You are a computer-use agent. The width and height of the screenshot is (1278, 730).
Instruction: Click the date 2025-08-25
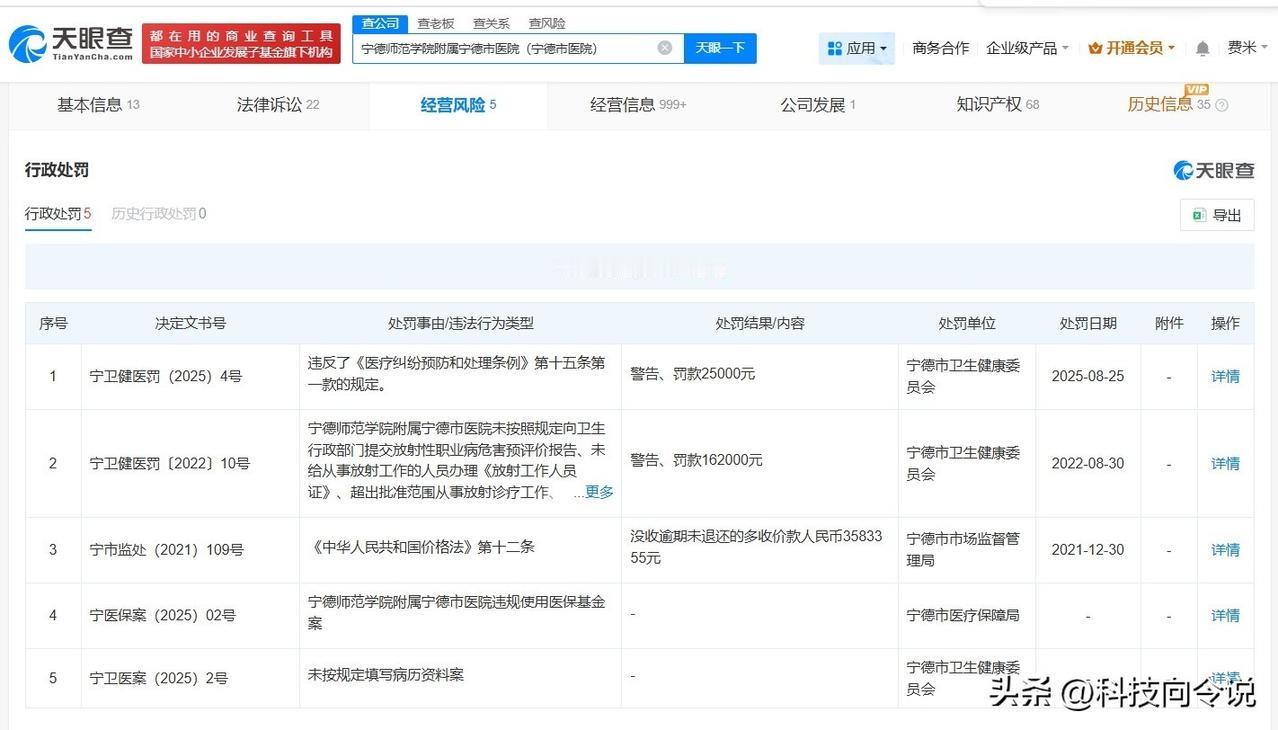pos(1088,376)
